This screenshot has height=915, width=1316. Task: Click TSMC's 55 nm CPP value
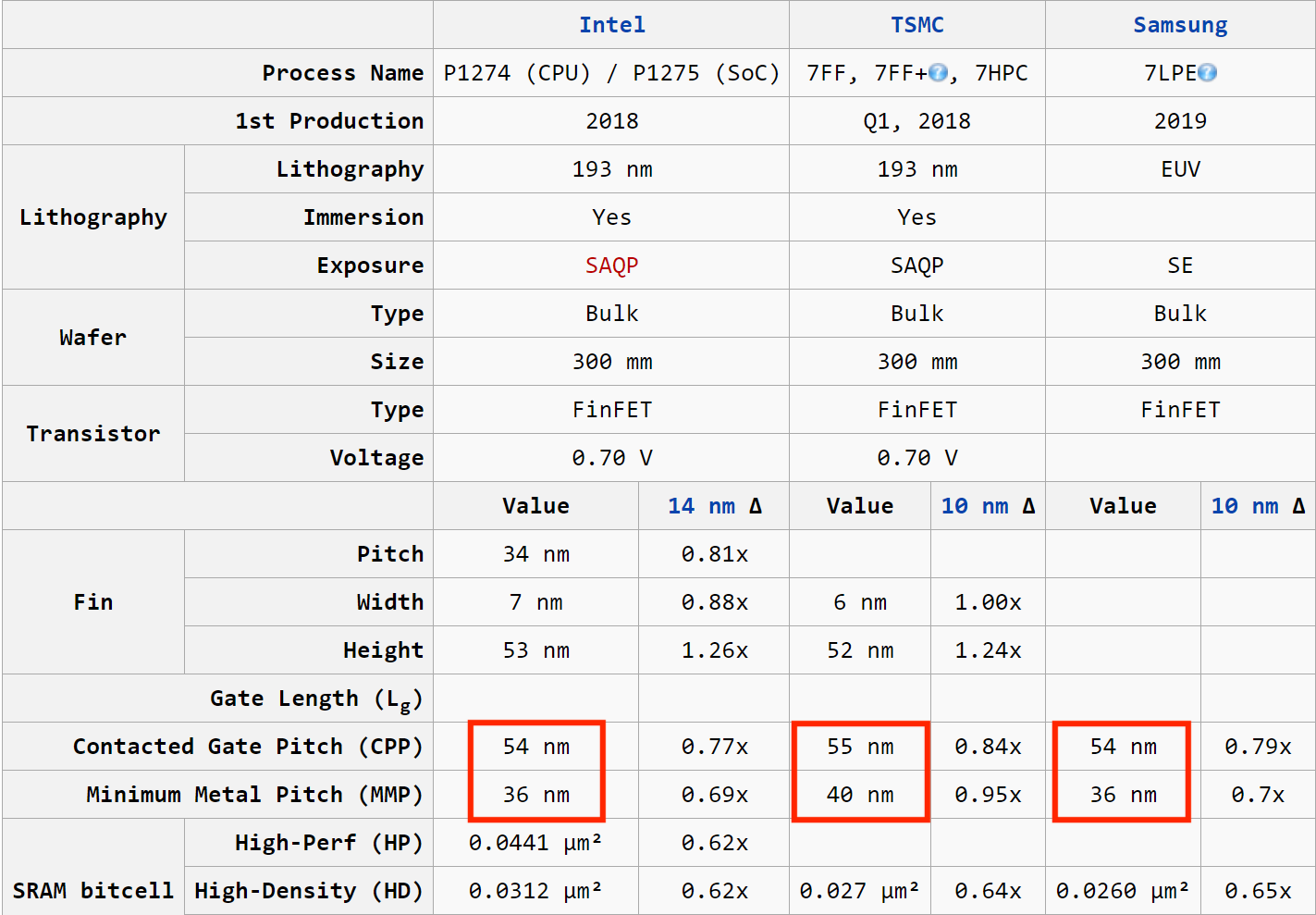click(x=860, y=747)
